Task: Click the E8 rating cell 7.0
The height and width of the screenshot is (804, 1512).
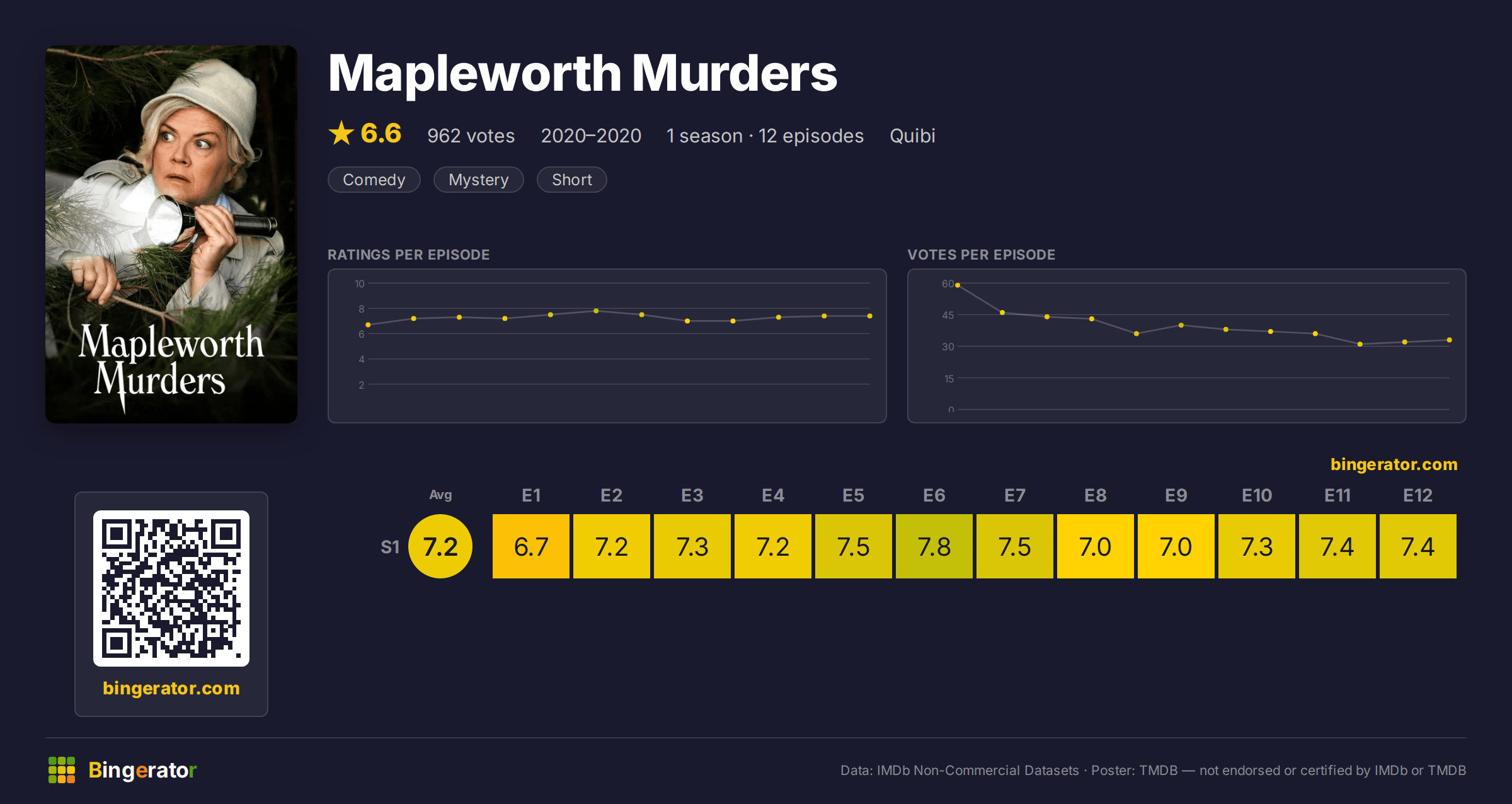Action: (x=1096, y=546)
